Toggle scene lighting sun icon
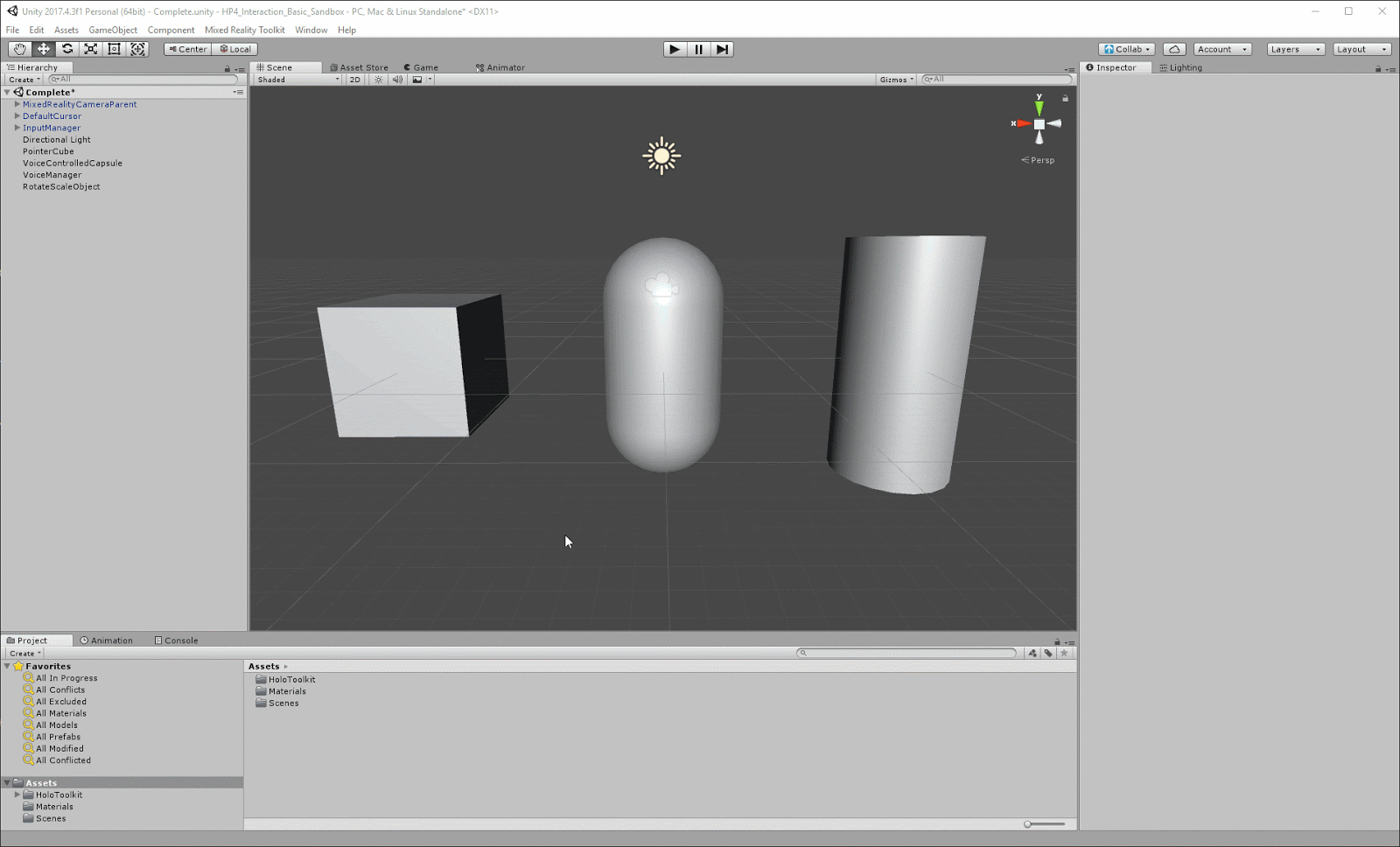Image resolution: width=1400 pixels, height=847 pixels. [x=378, y=80]
